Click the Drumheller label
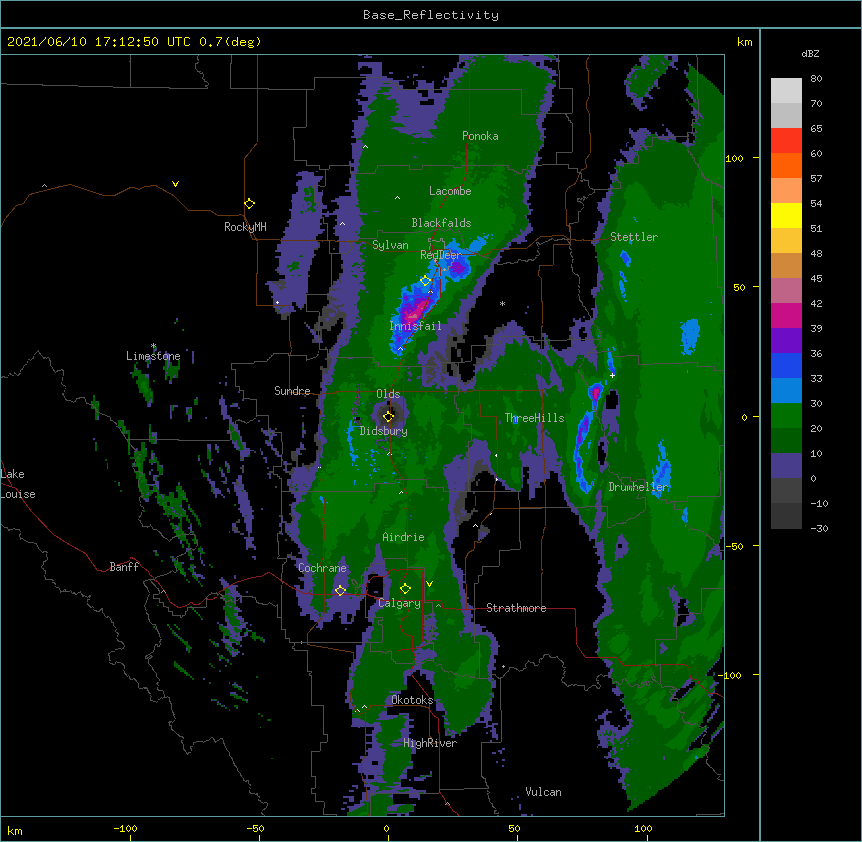 (638, 487)
